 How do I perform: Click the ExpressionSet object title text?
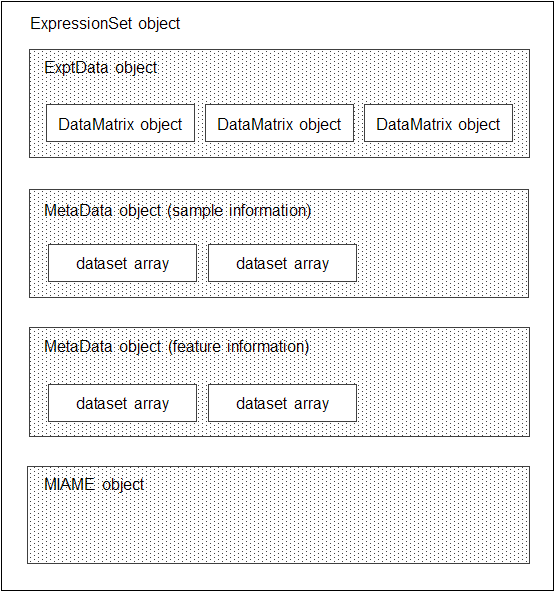pyautogui.click(x=105, y=24)
